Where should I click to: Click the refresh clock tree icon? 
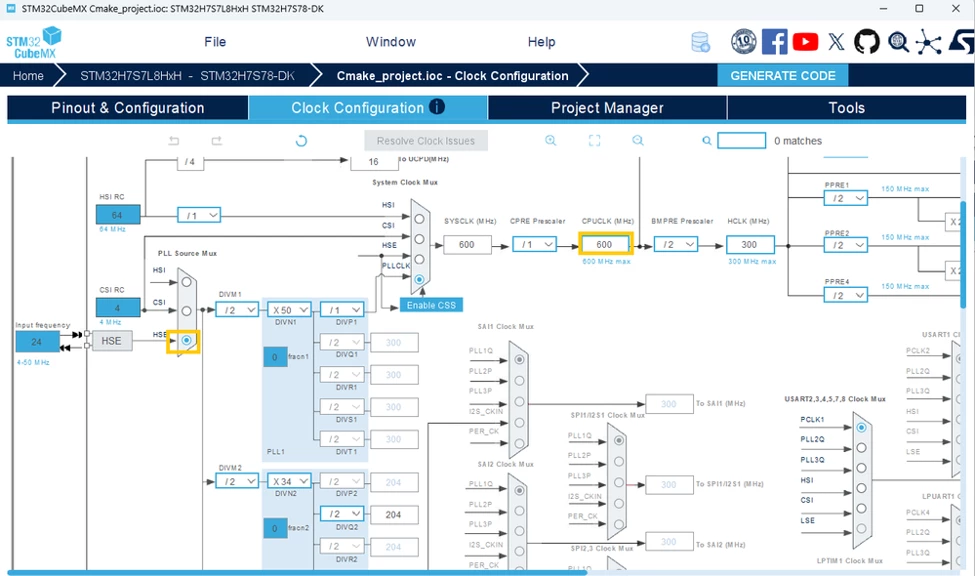tap(301, 141)
